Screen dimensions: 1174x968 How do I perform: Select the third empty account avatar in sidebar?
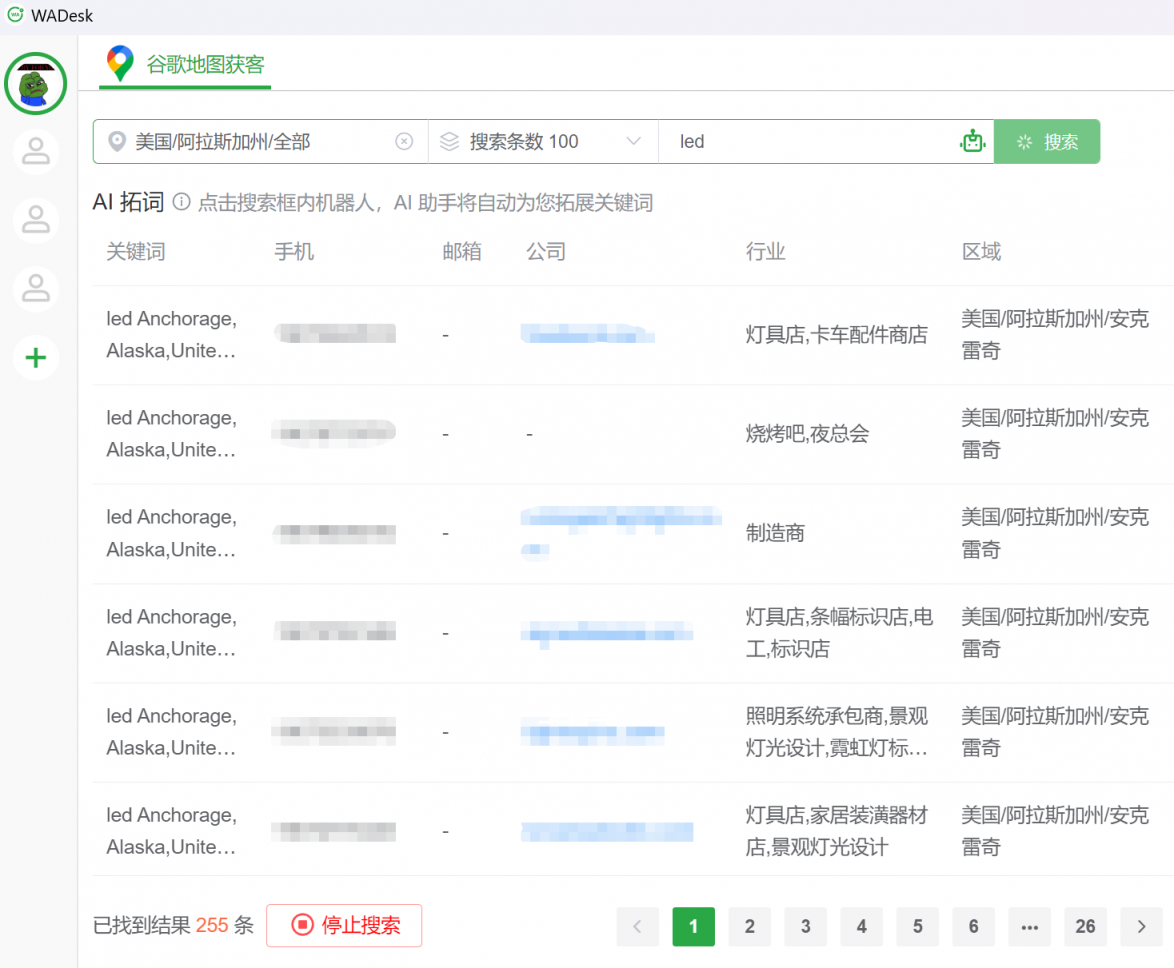(x=36, y=288)
